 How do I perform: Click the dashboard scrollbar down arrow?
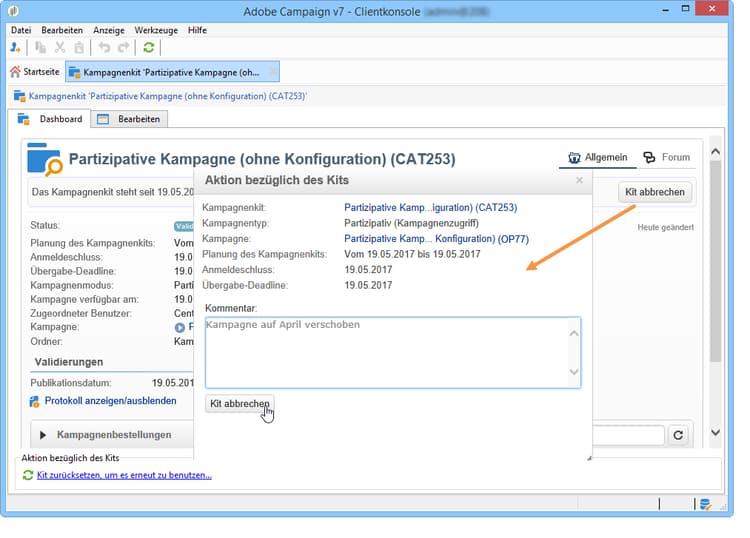716,433
